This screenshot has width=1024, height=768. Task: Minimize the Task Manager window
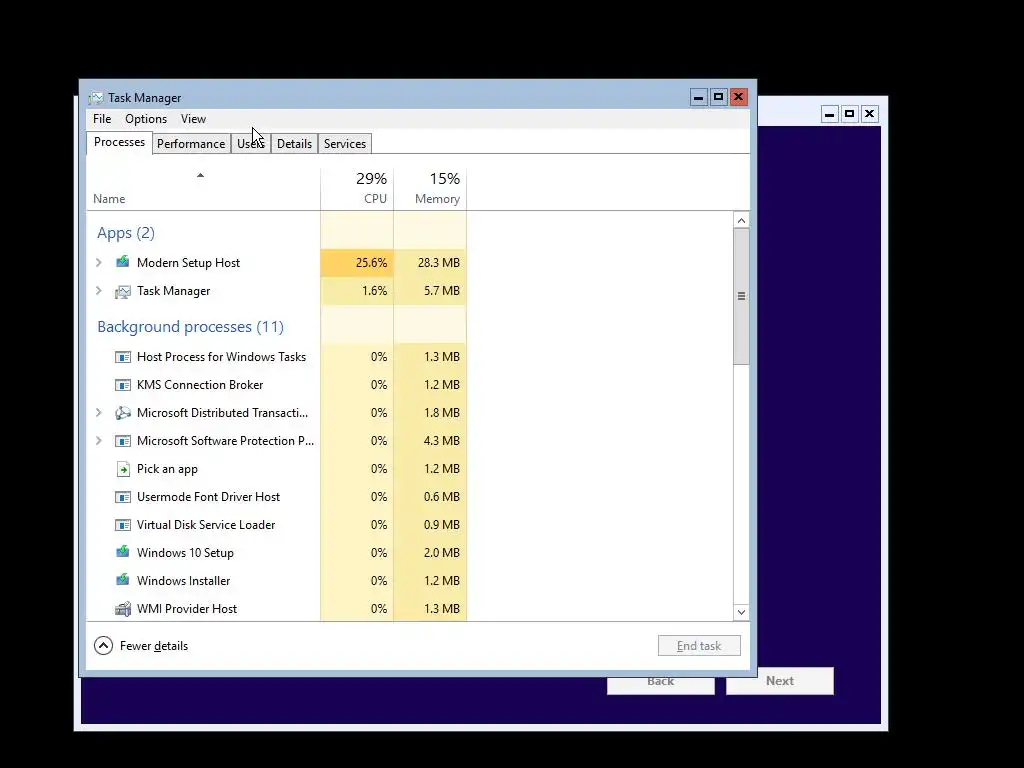point(699,97)
